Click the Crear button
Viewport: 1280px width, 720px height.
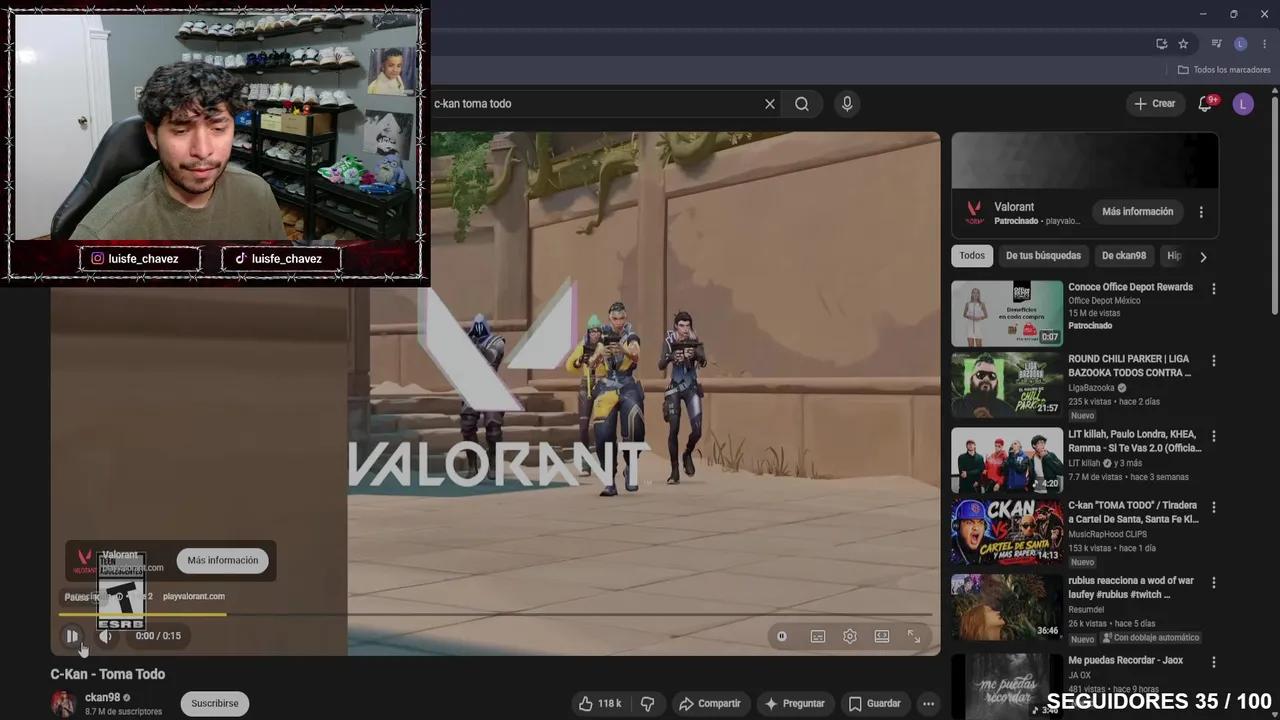click(x=1154, y=104)
